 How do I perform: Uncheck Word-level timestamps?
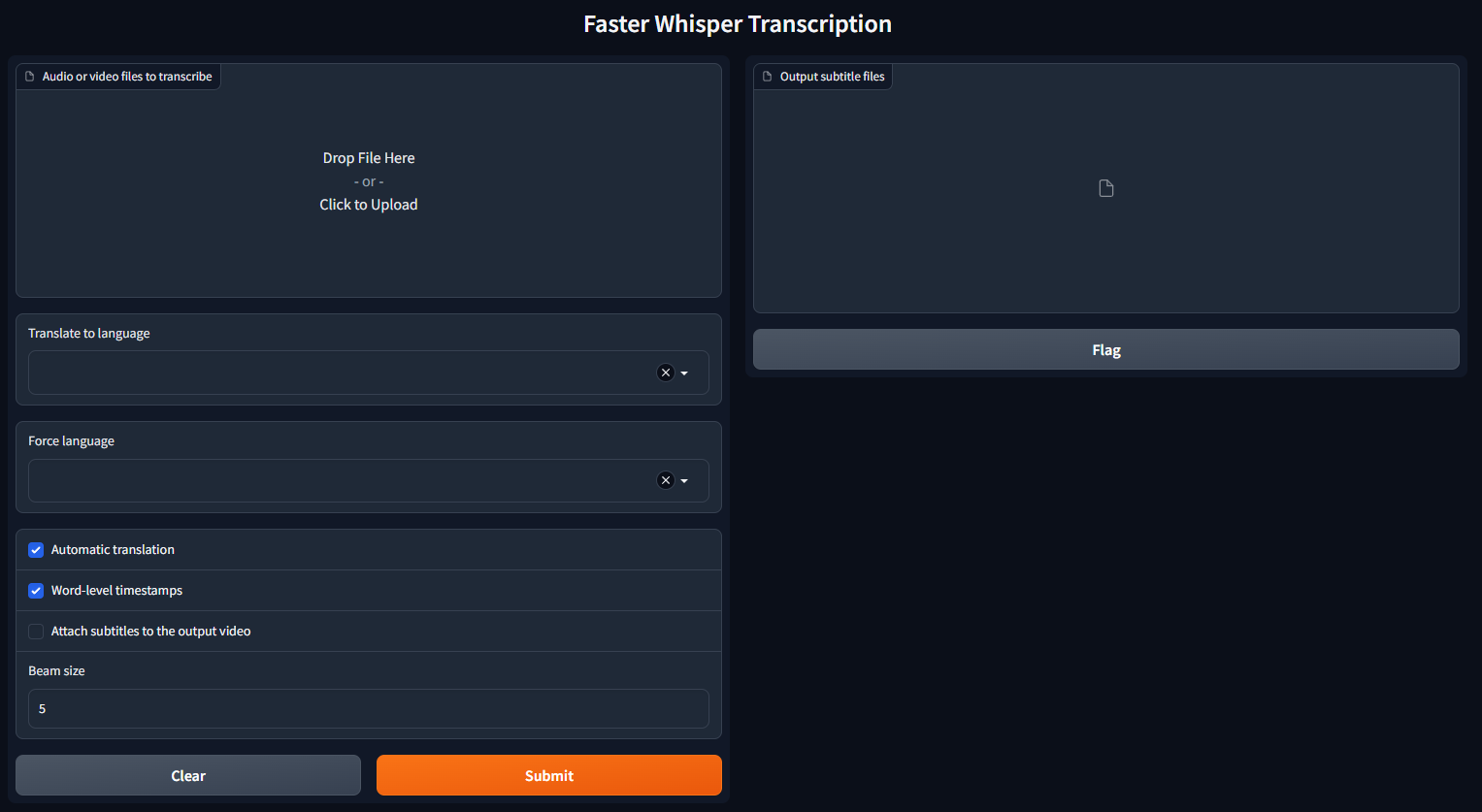(36, 591)
